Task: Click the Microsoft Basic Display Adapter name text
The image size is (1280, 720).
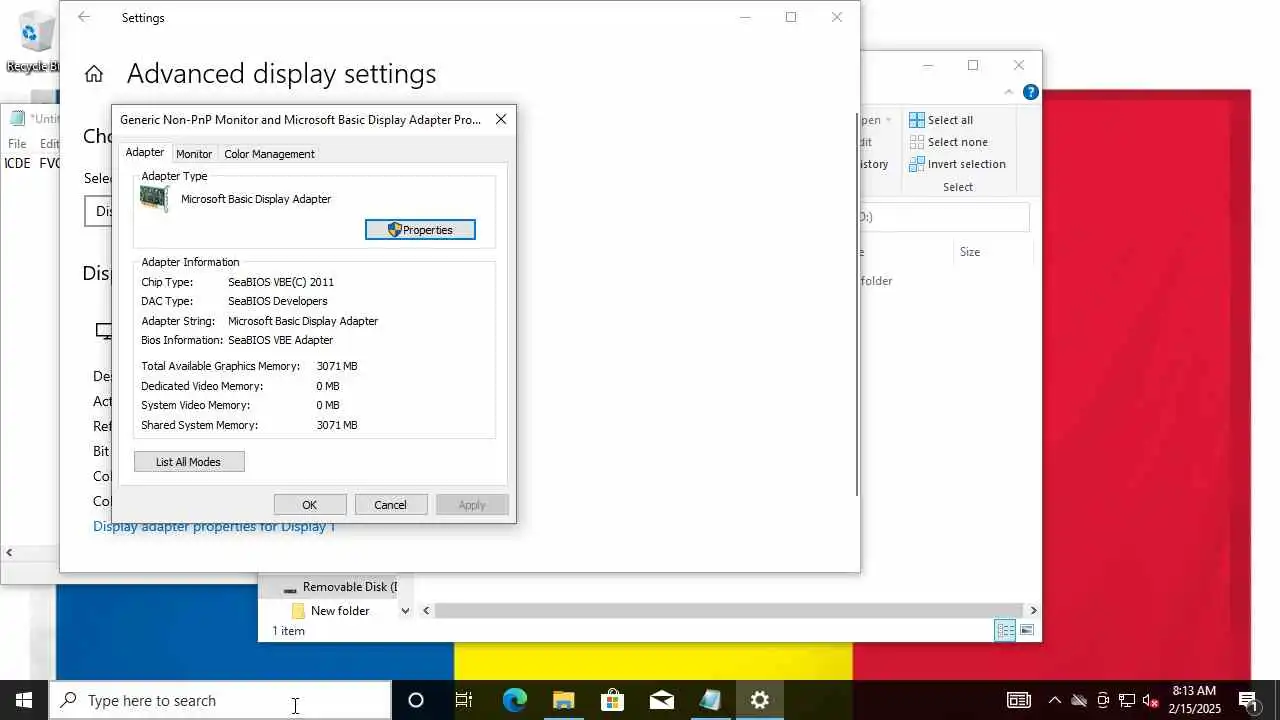Action: (256, 199)
